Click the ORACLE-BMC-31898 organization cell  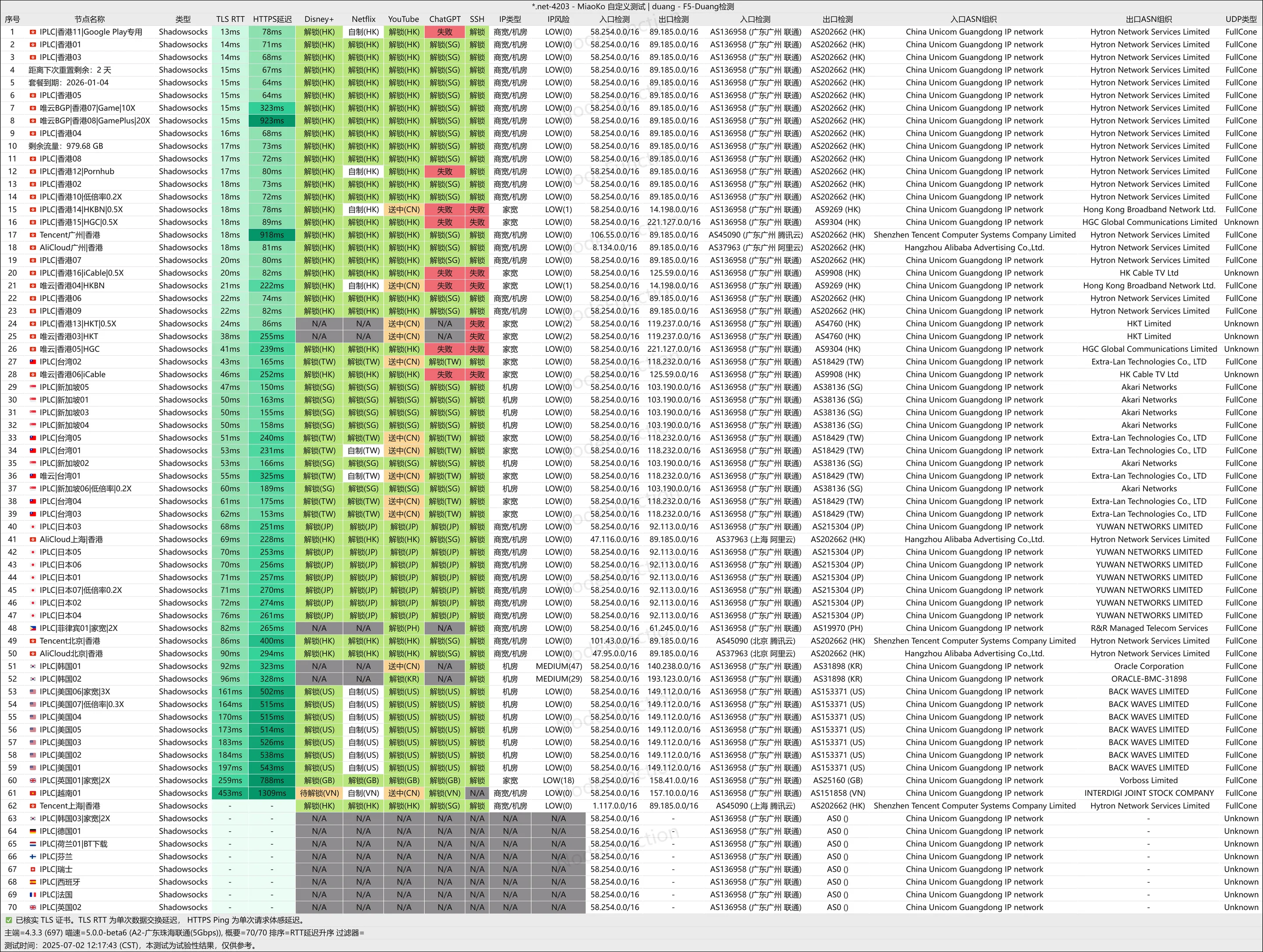1149,679
